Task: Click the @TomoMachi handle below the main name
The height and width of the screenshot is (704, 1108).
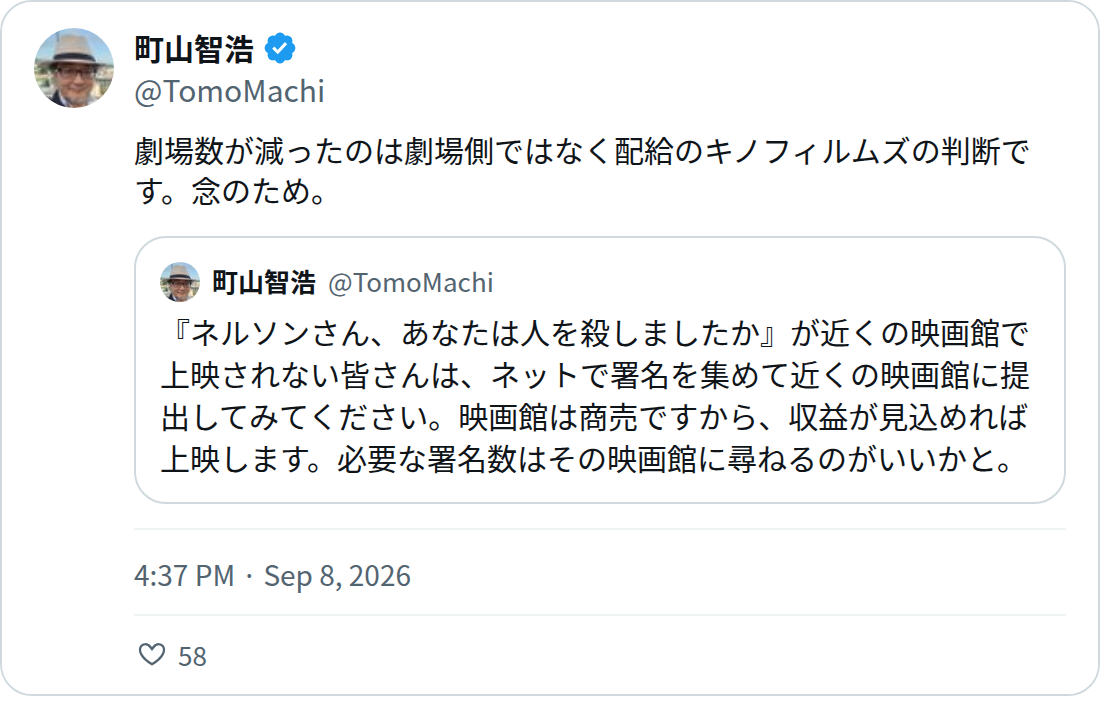Action: (x=229, y=91)
